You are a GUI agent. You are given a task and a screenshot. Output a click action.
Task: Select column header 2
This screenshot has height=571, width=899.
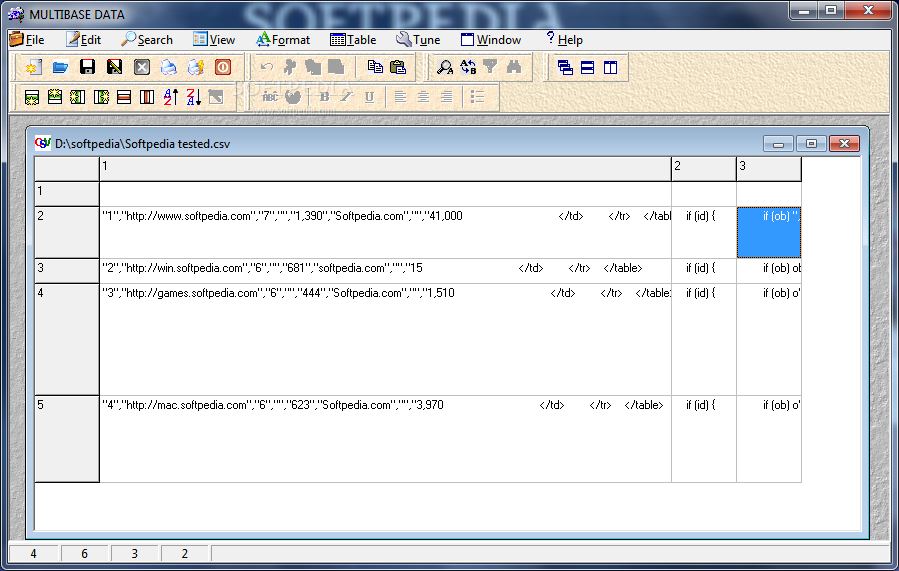point(704,169)
